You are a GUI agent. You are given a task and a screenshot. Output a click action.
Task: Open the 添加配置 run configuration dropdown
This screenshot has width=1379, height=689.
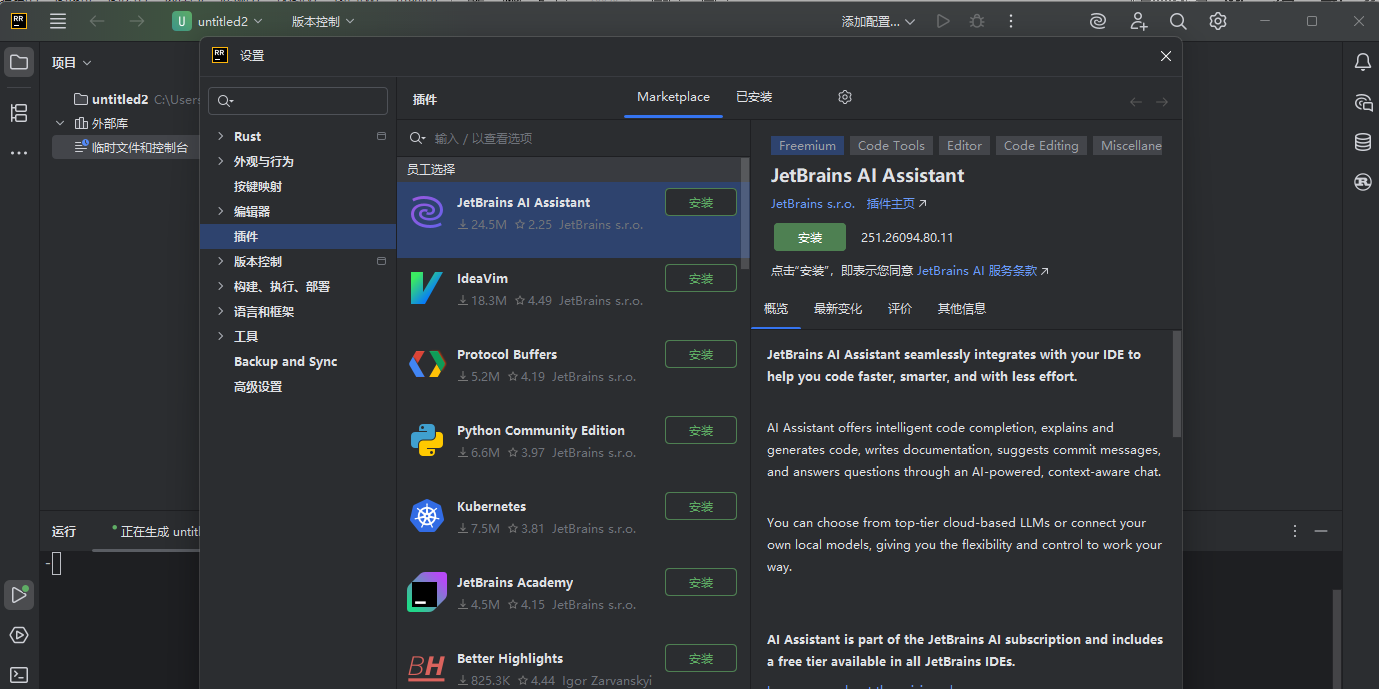point(878,21)
